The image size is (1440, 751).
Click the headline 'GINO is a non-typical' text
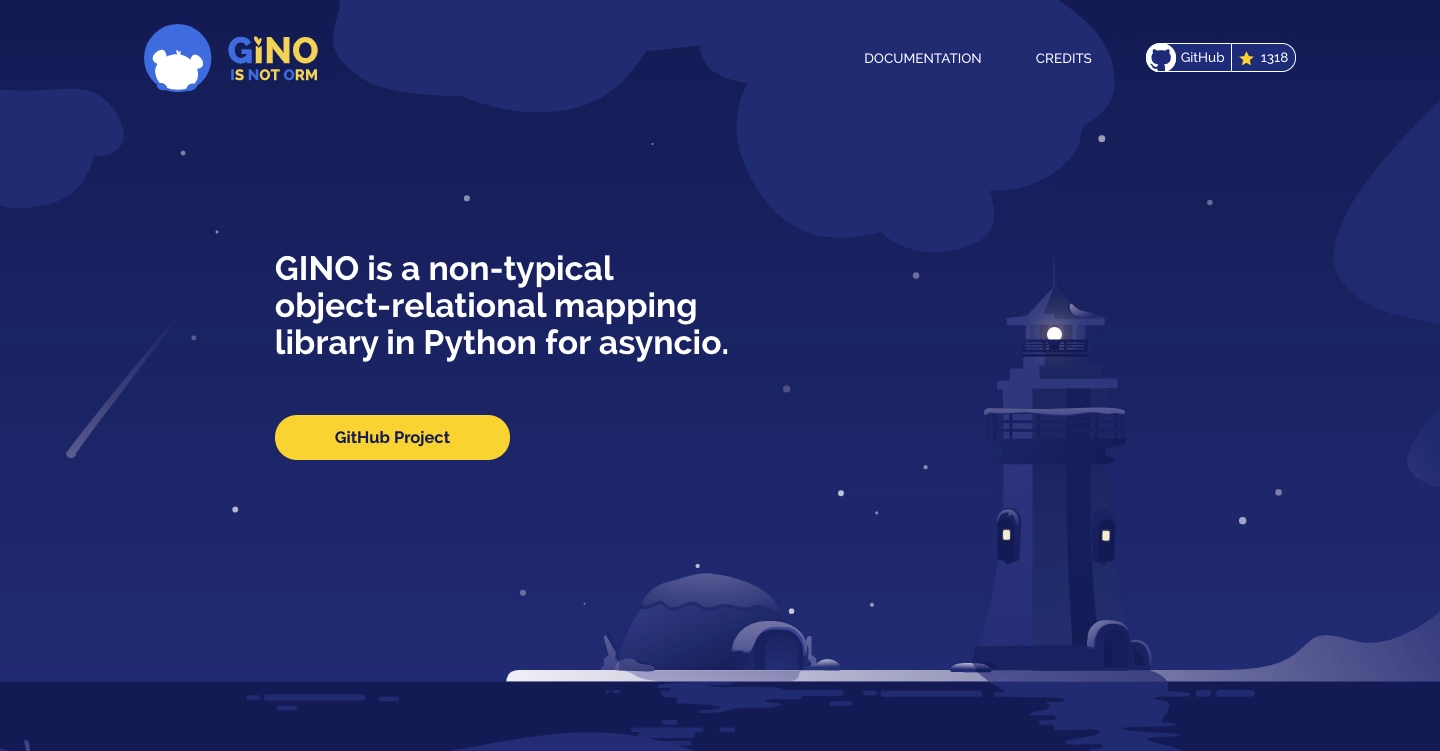(x=444, y=268)
